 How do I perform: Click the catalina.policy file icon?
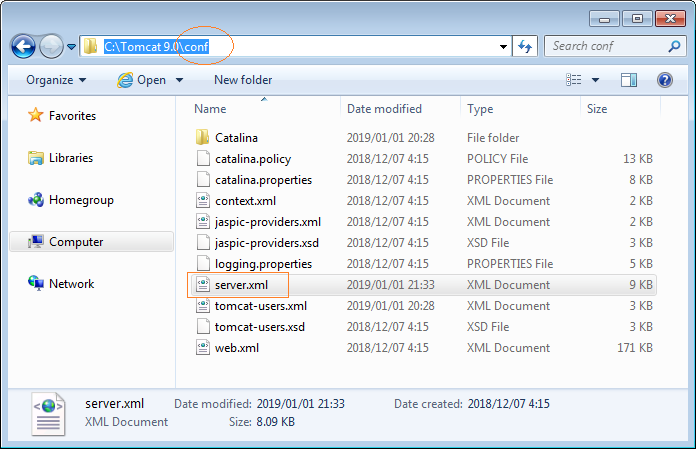[x=203, y=158]
